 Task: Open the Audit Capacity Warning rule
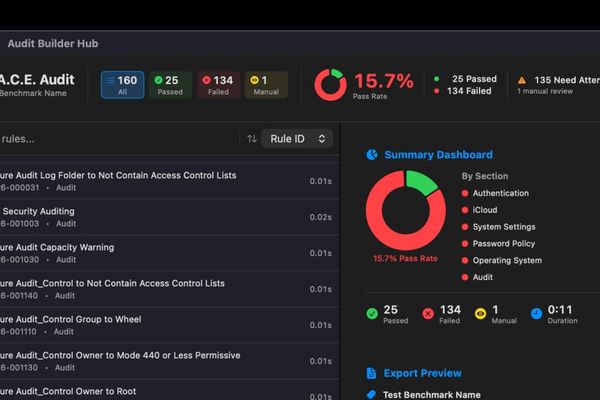169,253
